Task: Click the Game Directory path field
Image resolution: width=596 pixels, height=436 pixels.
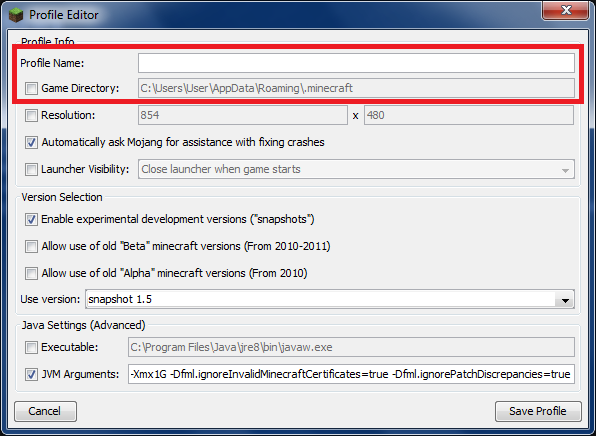Action: tap(356, 88)
